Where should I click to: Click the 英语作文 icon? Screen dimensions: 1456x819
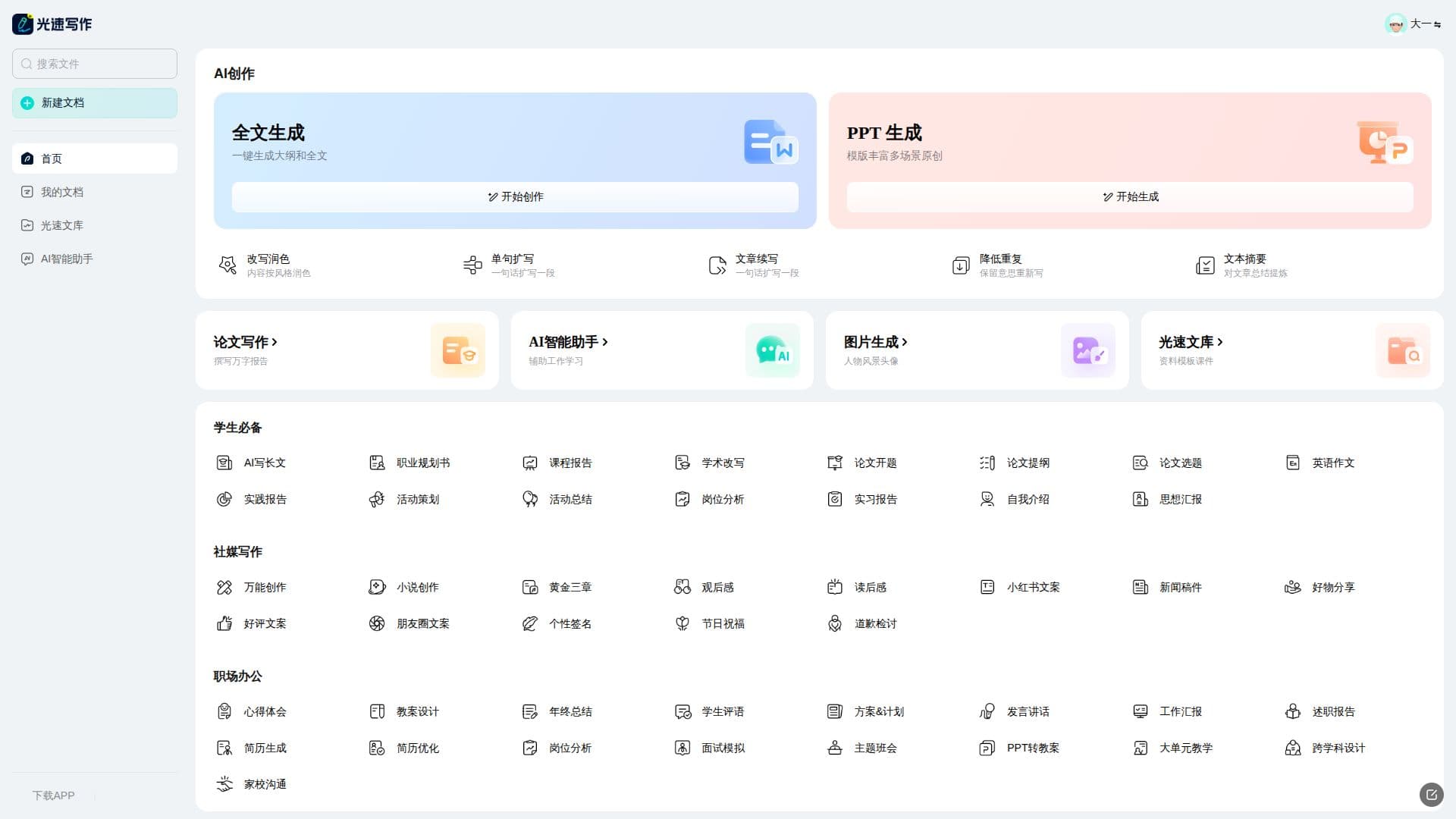[1293, 463]
